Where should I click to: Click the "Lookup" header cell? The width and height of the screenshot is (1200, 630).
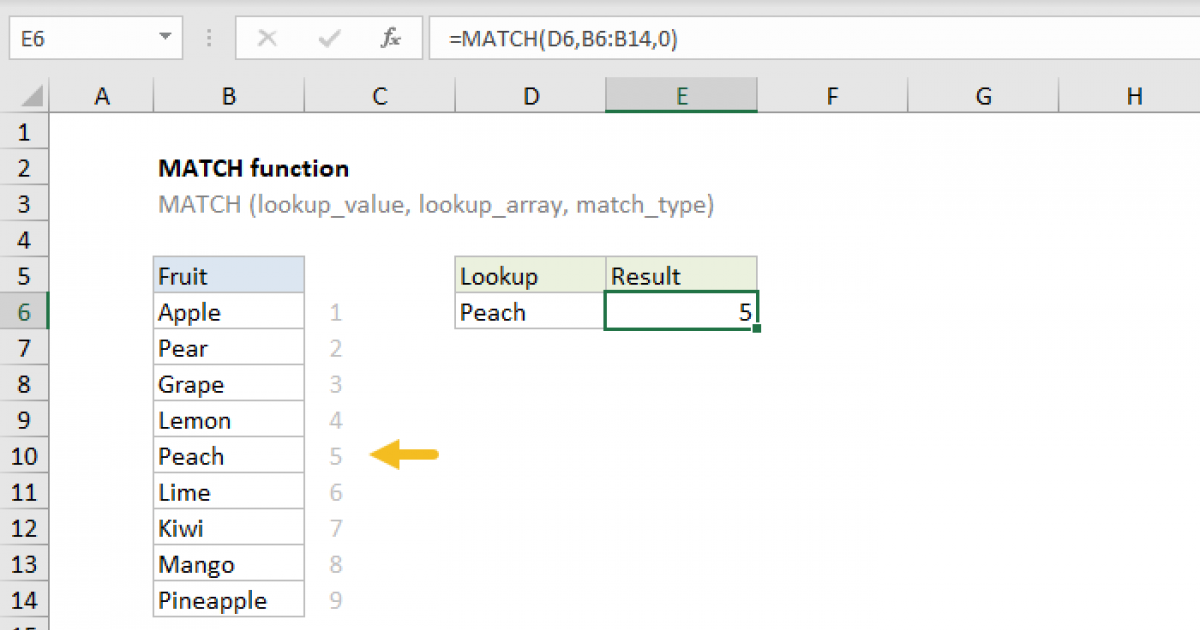[x=530, y=276]
